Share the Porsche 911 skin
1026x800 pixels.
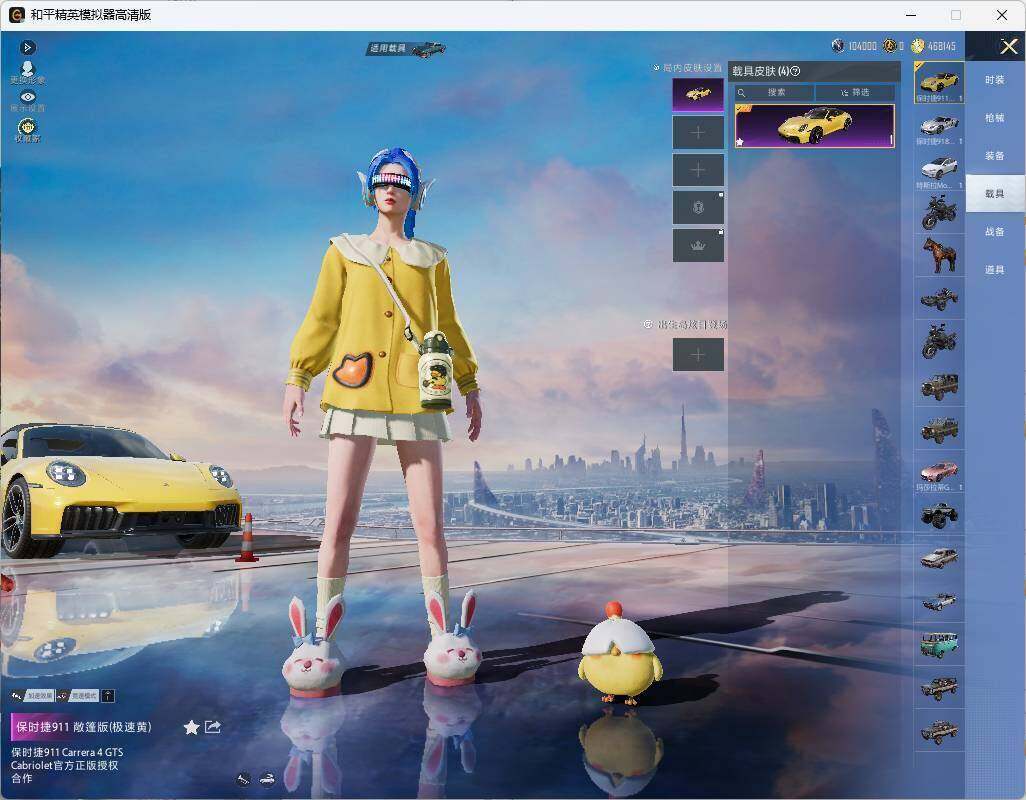(x=213, y=727)
